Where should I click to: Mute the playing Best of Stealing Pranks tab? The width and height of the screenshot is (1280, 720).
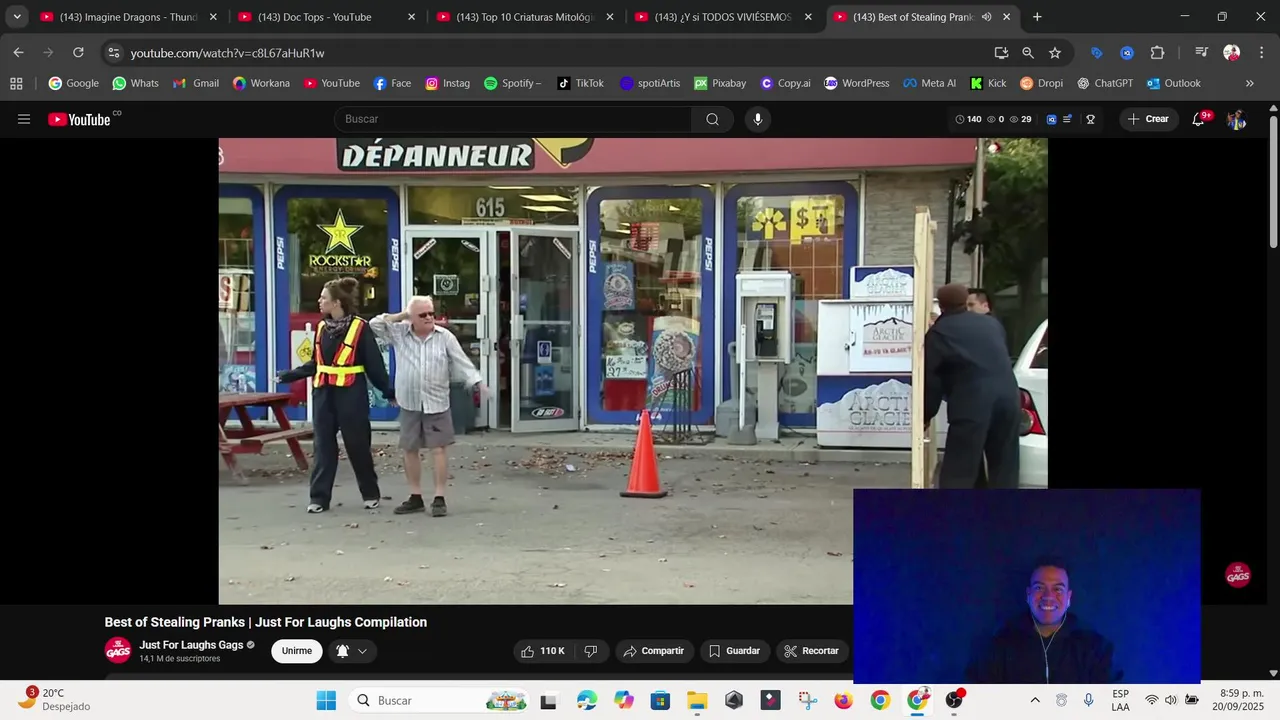point(987,17)
